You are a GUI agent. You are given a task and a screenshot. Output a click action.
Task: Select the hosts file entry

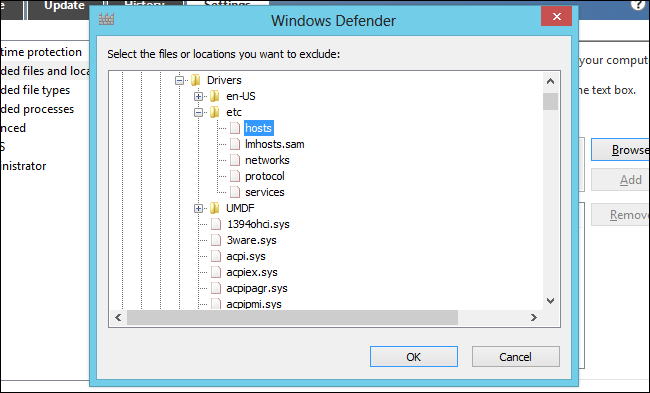point(259,128)
